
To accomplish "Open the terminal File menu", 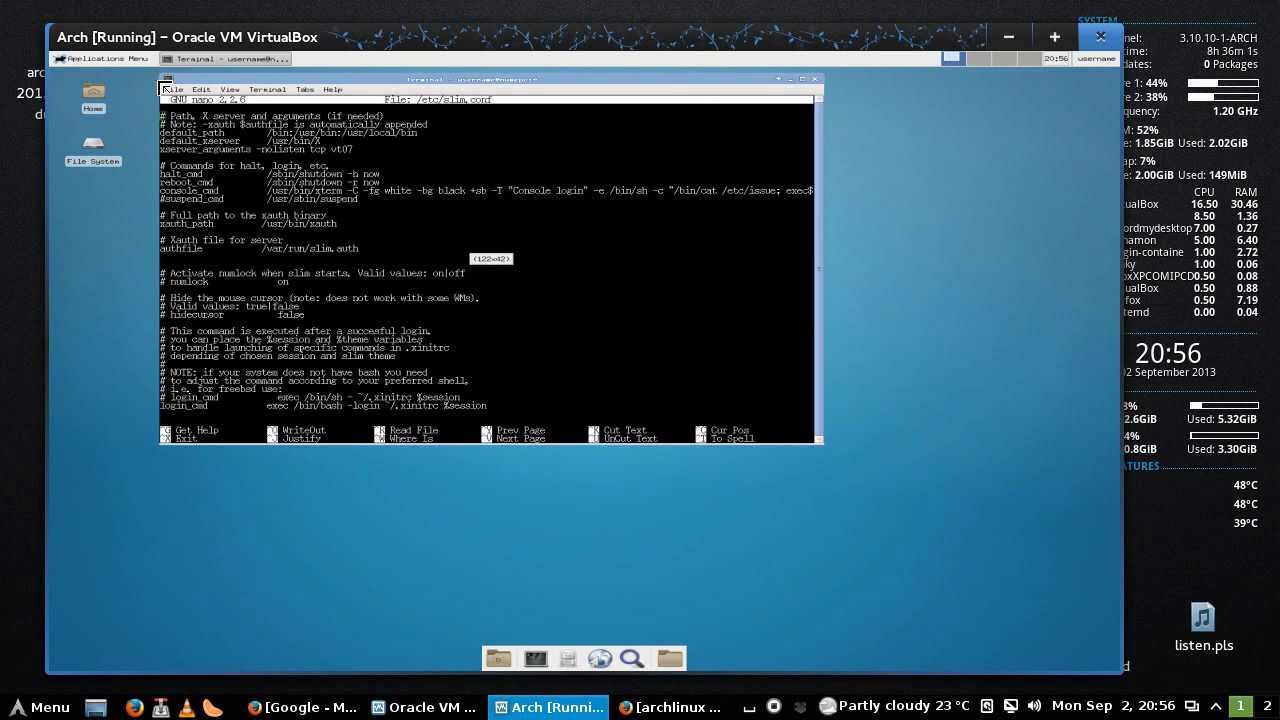I will point(174,90).
